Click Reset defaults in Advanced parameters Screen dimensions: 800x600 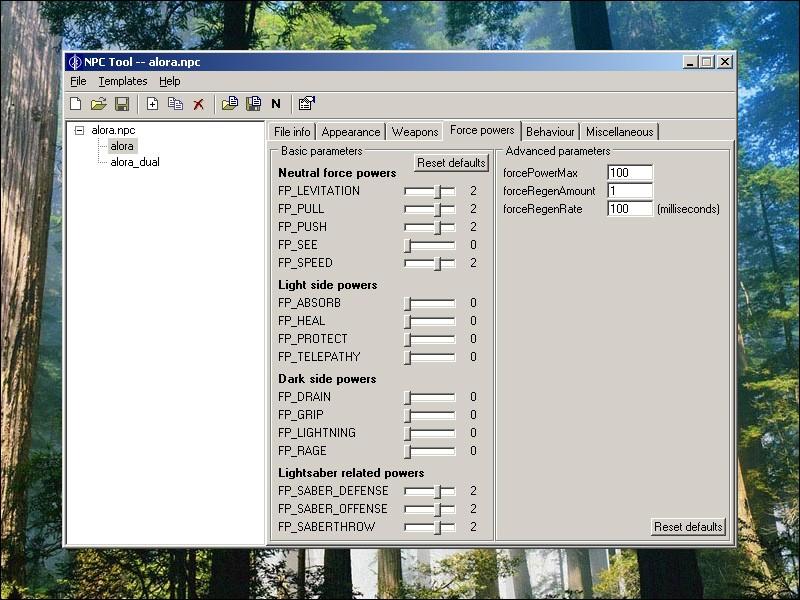click(x=688, y=527)
